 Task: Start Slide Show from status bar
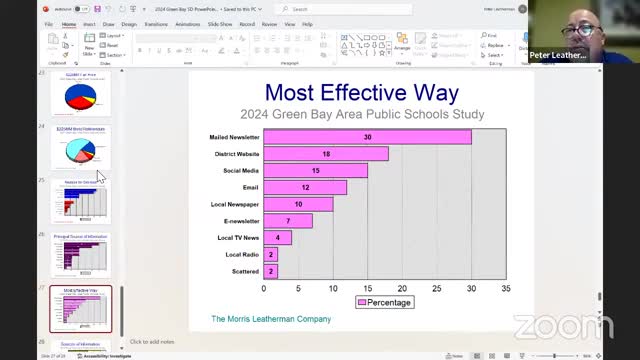tap(522, 356)
